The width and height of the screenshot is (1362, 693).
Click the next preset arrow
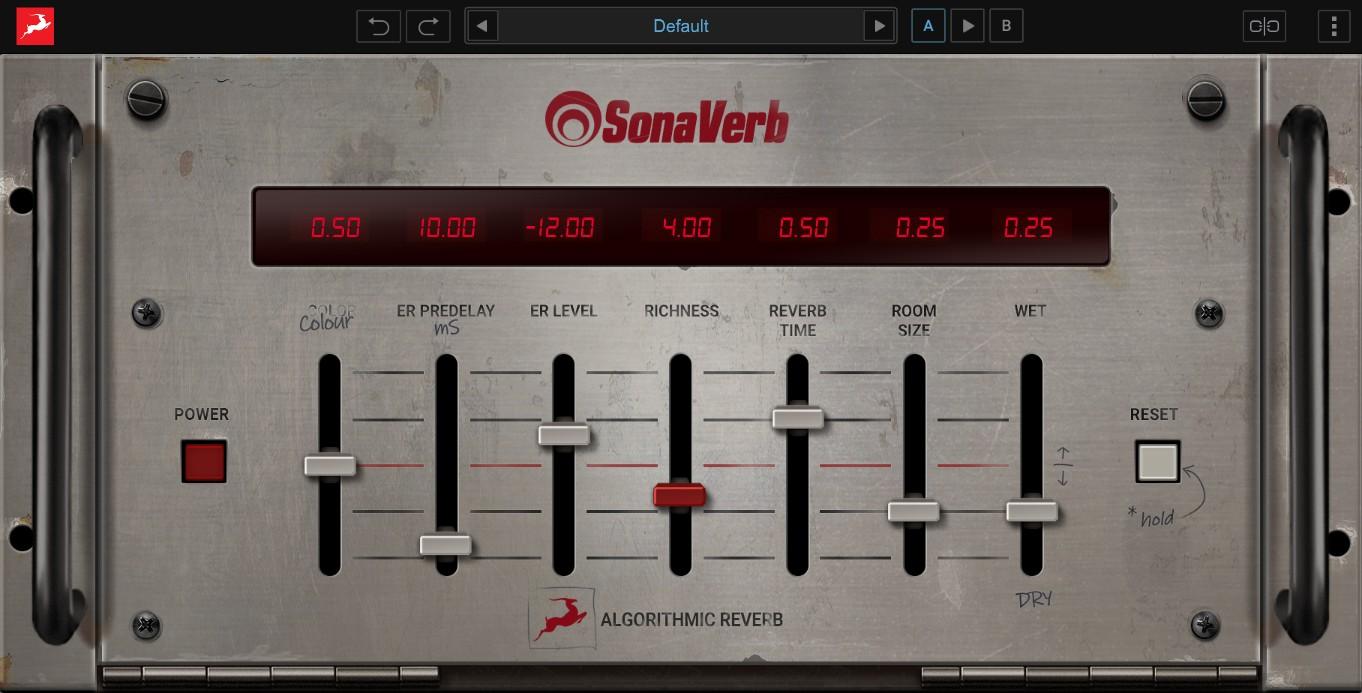879,26
